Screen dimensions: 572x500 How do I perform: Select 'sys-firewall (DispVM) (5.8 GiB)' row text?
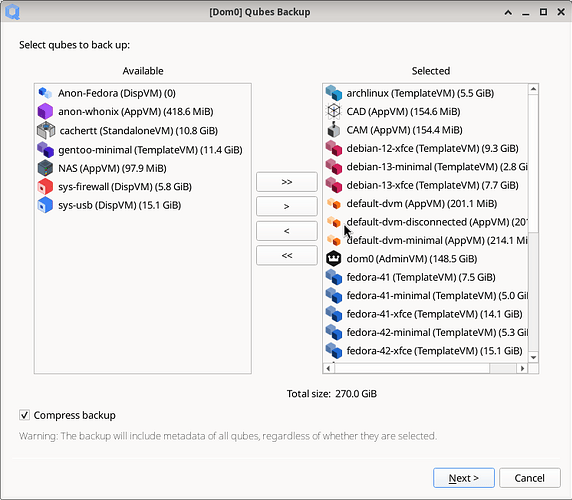(125, 187)
